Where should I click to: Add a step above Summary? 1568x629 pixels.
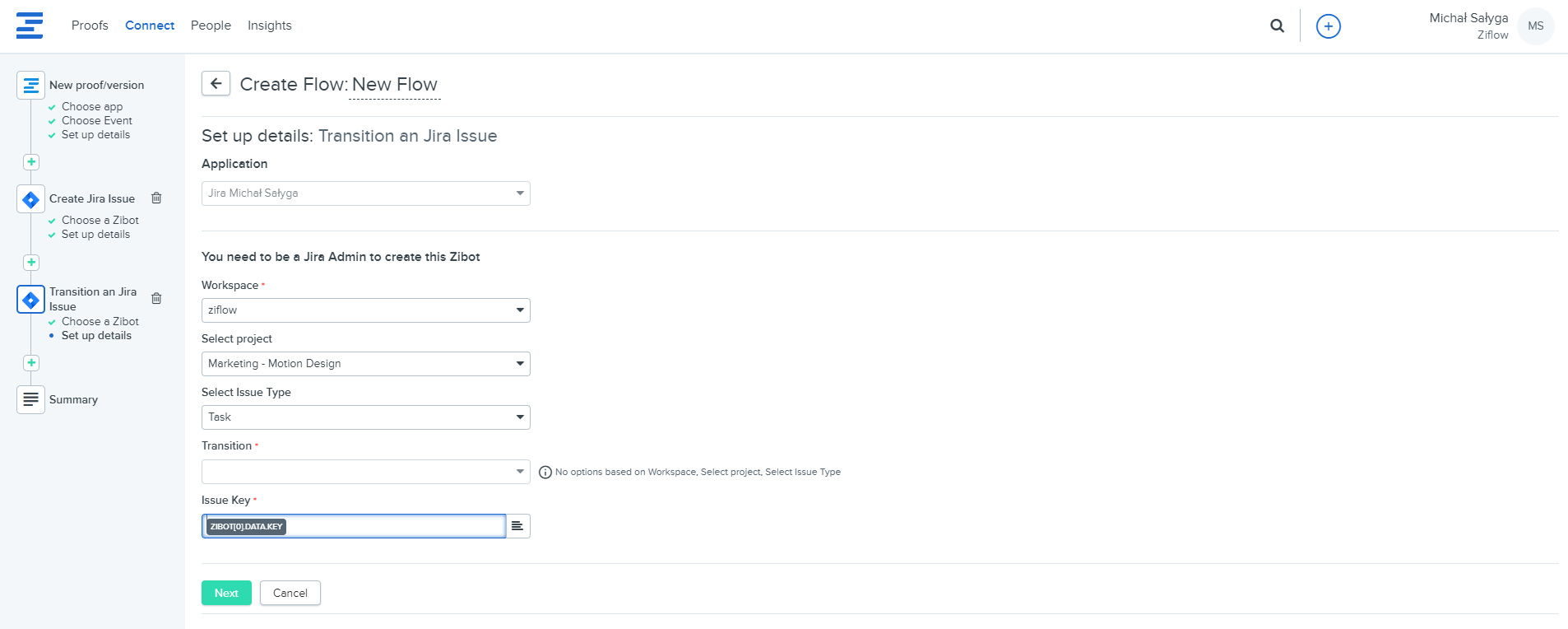click(x=31, y=363)
